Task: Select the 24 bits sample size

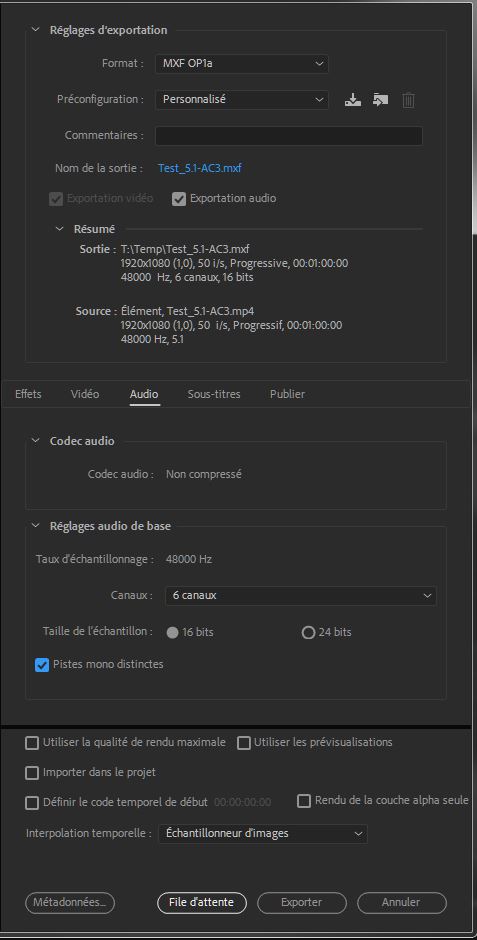Action: point(308,632)
